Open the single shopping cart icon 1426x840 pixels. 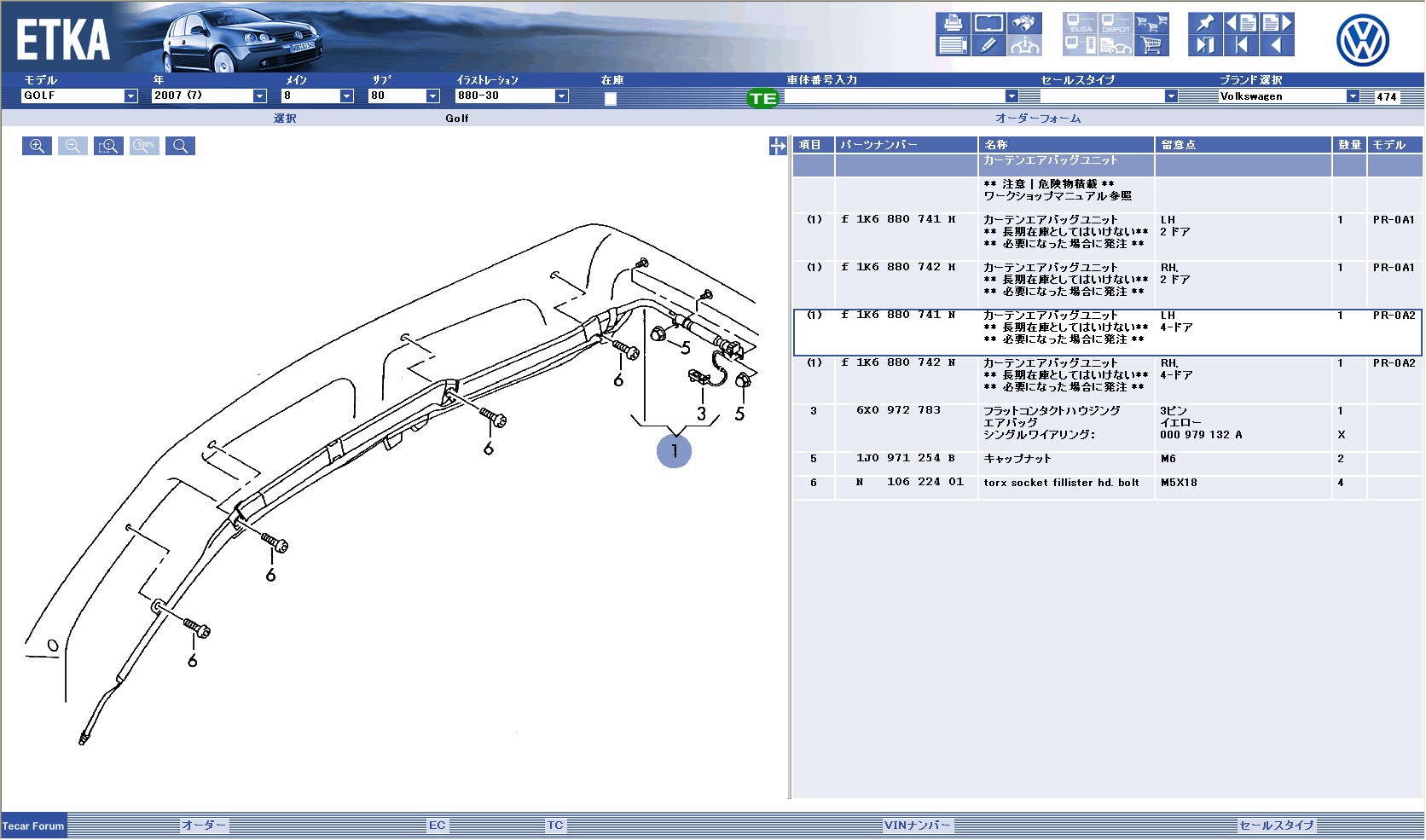(1151, 45)
